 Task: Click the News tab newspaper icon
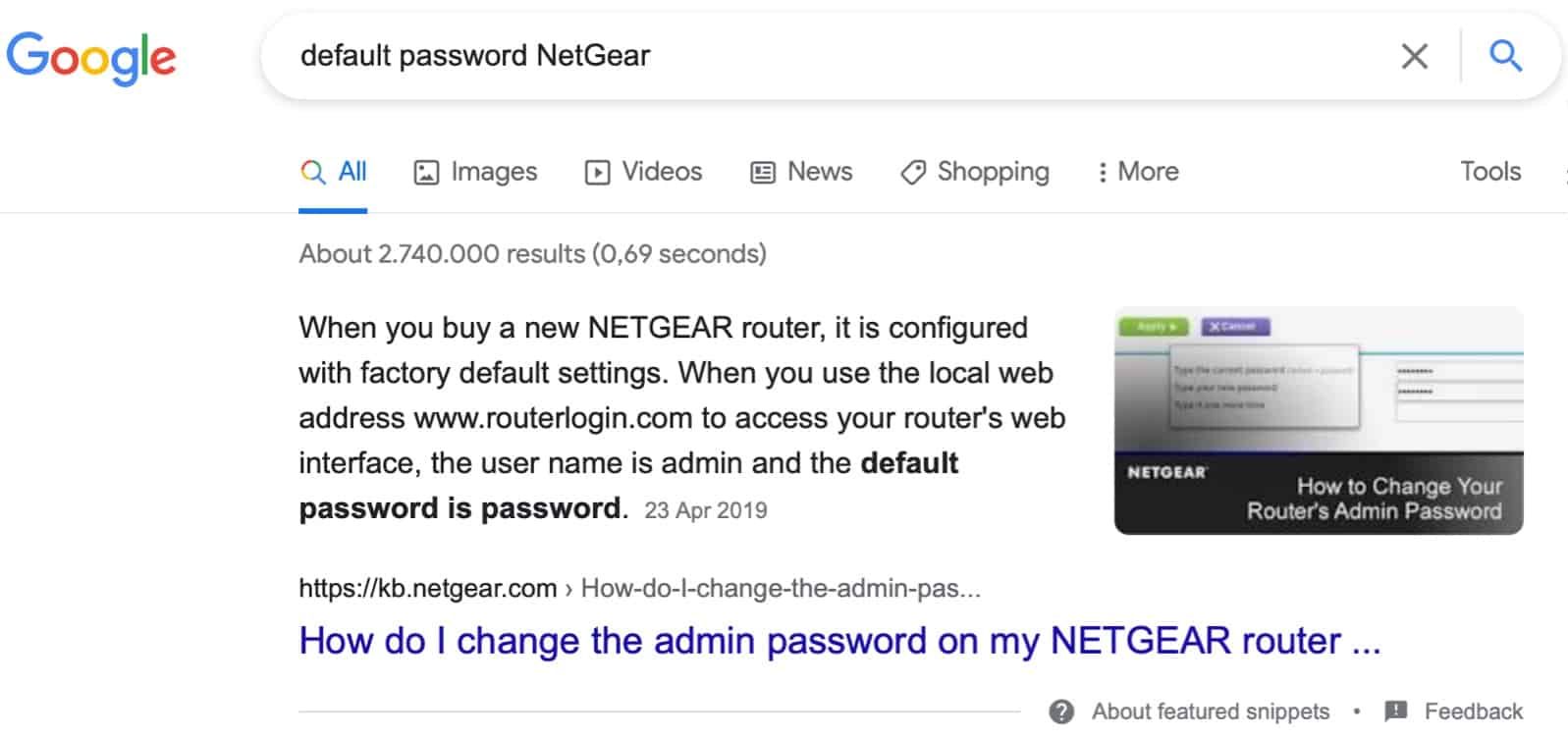(763, 173)
